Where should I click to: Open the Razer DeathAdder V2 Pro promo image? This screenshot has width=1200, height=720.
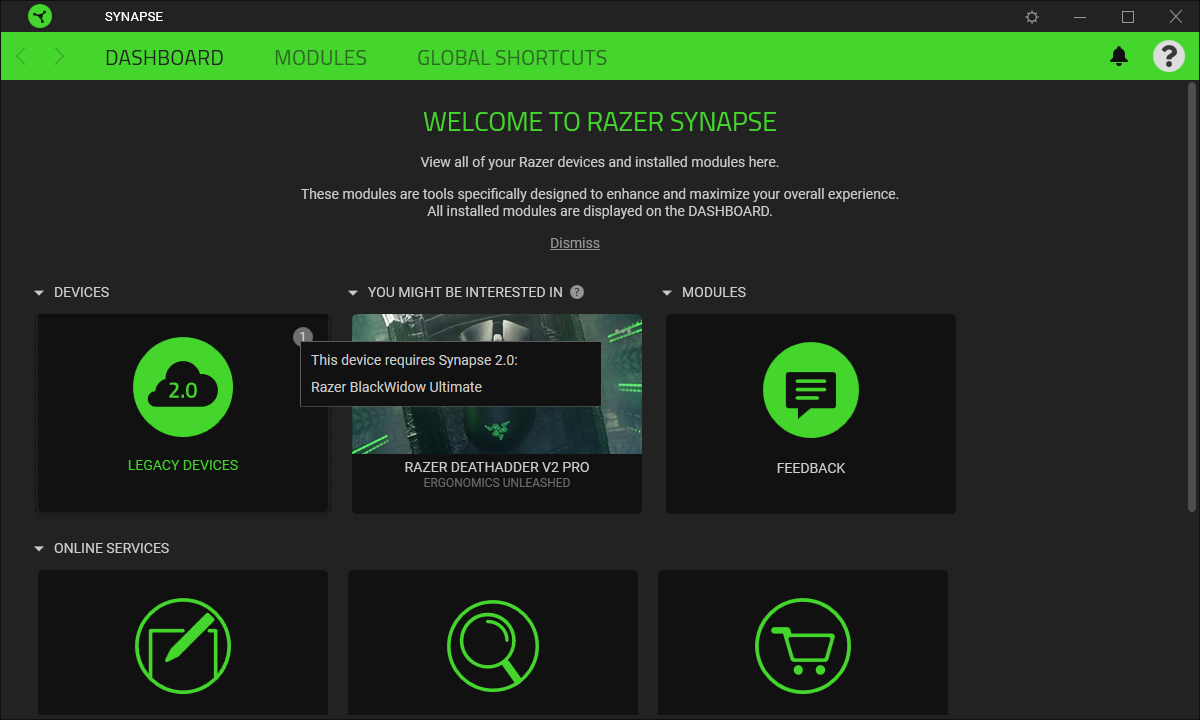pos(497,384)
